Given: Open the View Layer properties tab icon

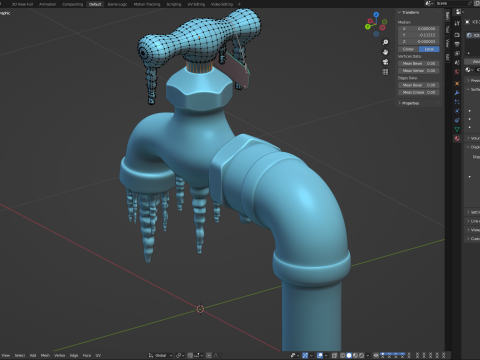Looking at the screenshot, I should coord(457,53).
